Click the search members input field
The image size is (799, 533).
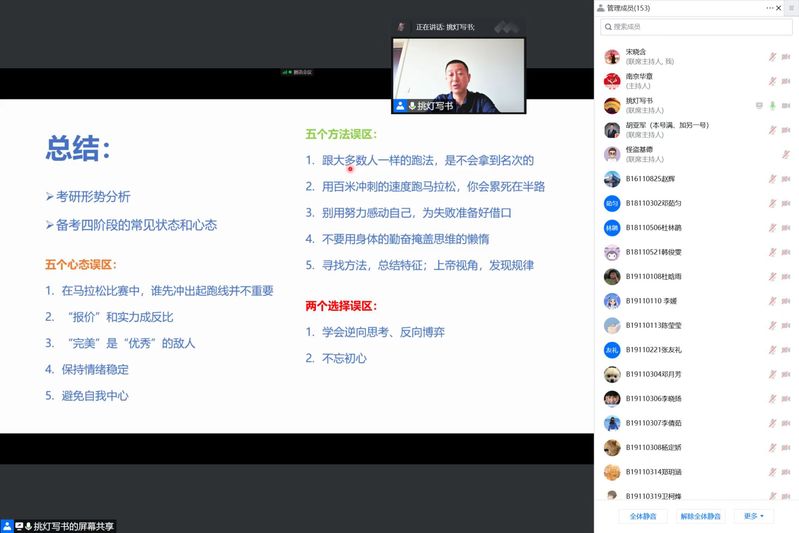[695, 27]
